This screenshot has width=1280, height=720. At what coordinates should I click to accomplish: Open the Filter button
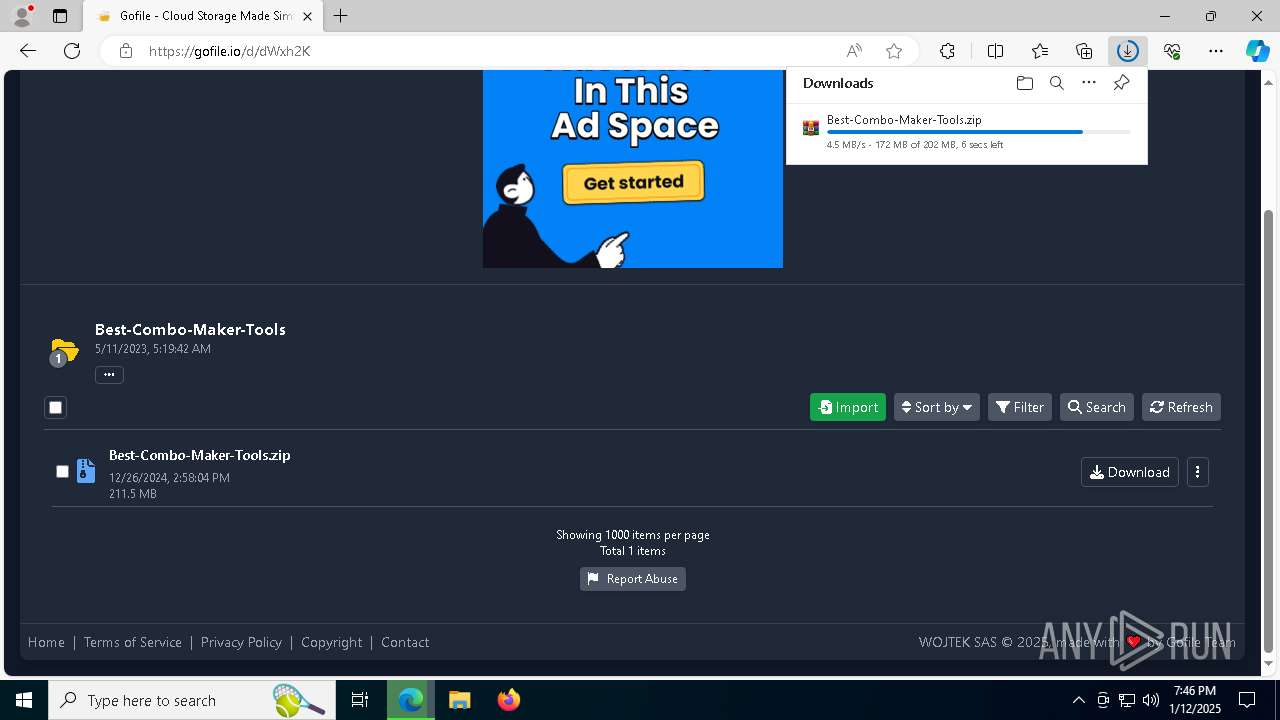click(x=1020, y=407)
